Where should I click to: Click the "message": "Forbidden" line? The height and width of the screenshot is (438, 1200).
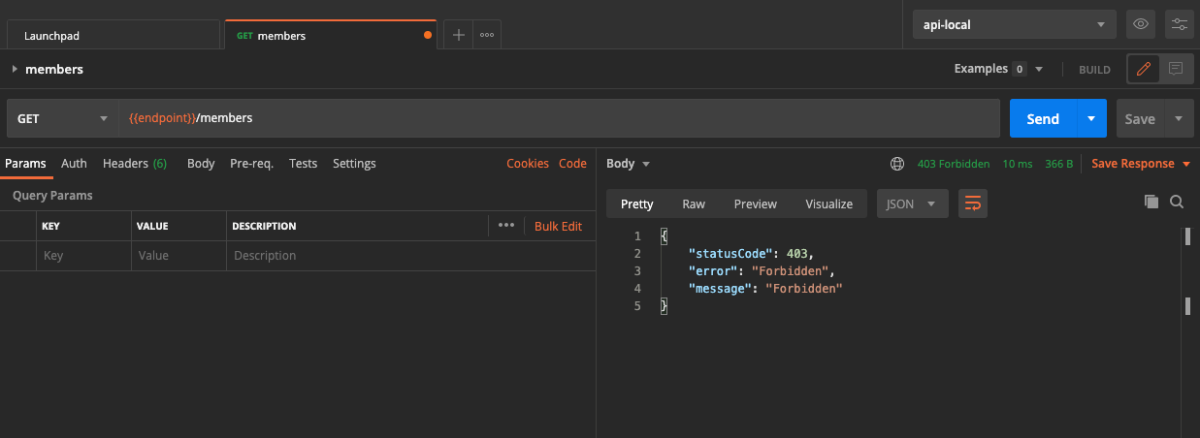pyautogui.click(x=765, y=288)
